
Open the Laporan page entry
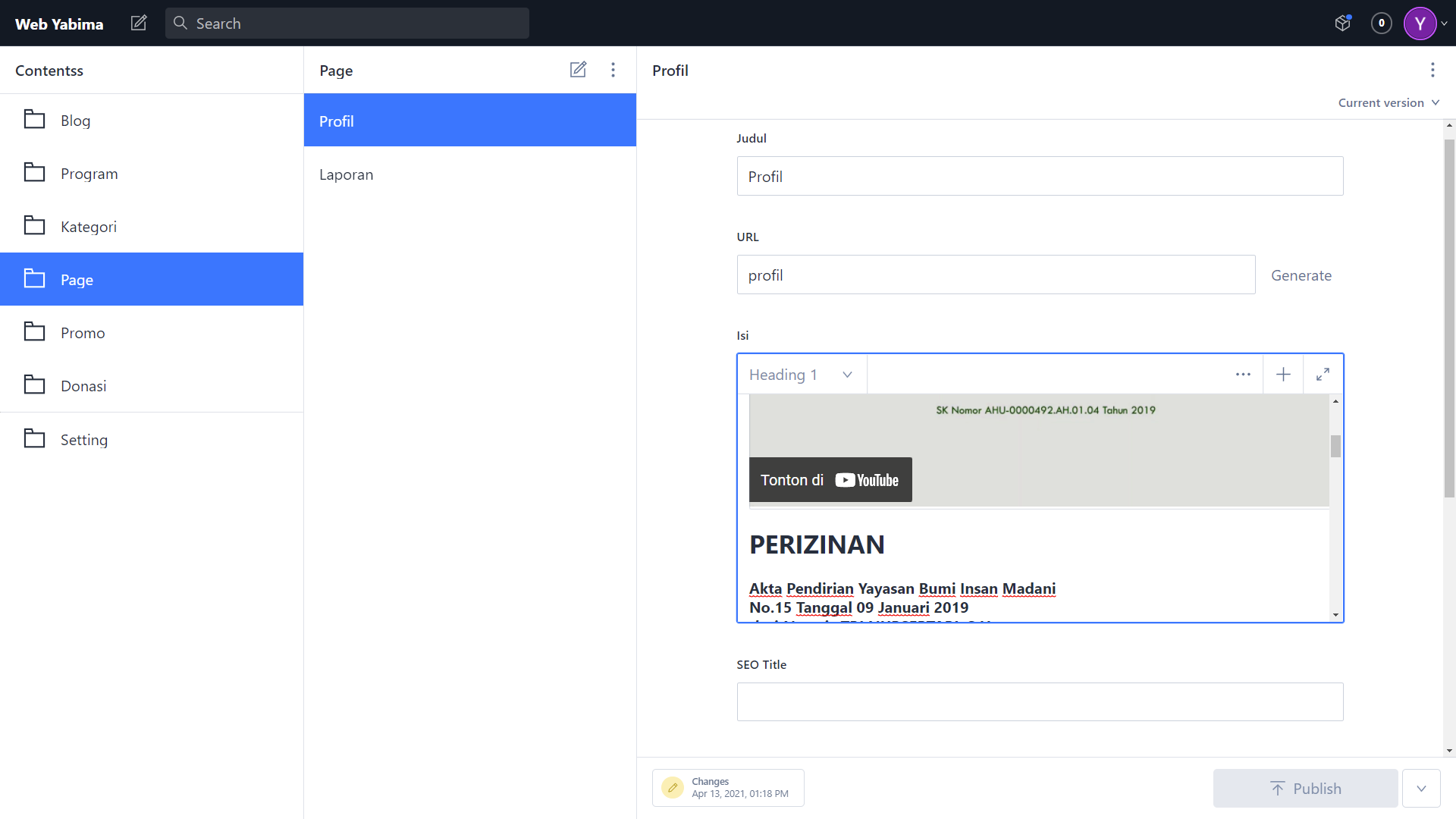point(346,174)
